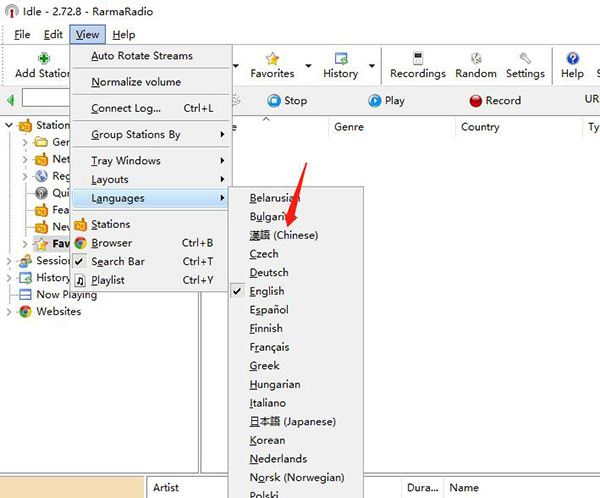
Task: Click the Stop playback button
Action: coord(287,101)
